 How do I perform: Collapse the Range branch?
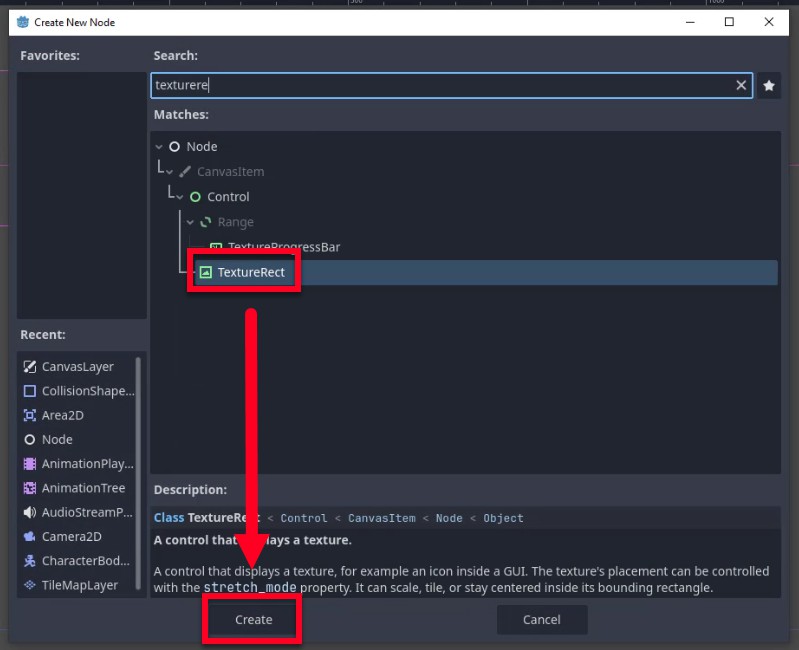pyautogui.click(x=190, y=222)
